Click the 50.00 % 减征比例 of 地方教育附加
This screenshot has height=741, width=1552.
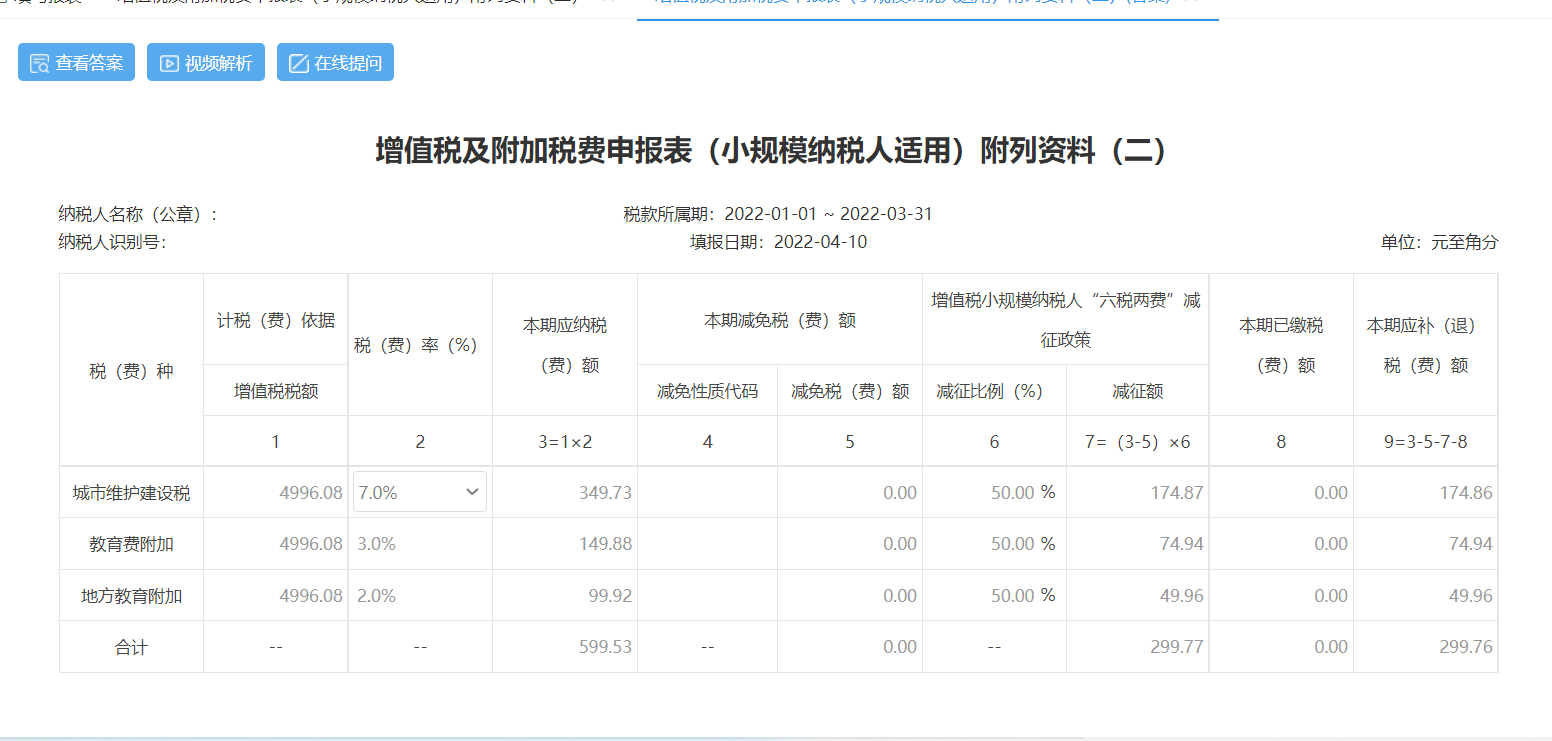[x=1023, y=596]
